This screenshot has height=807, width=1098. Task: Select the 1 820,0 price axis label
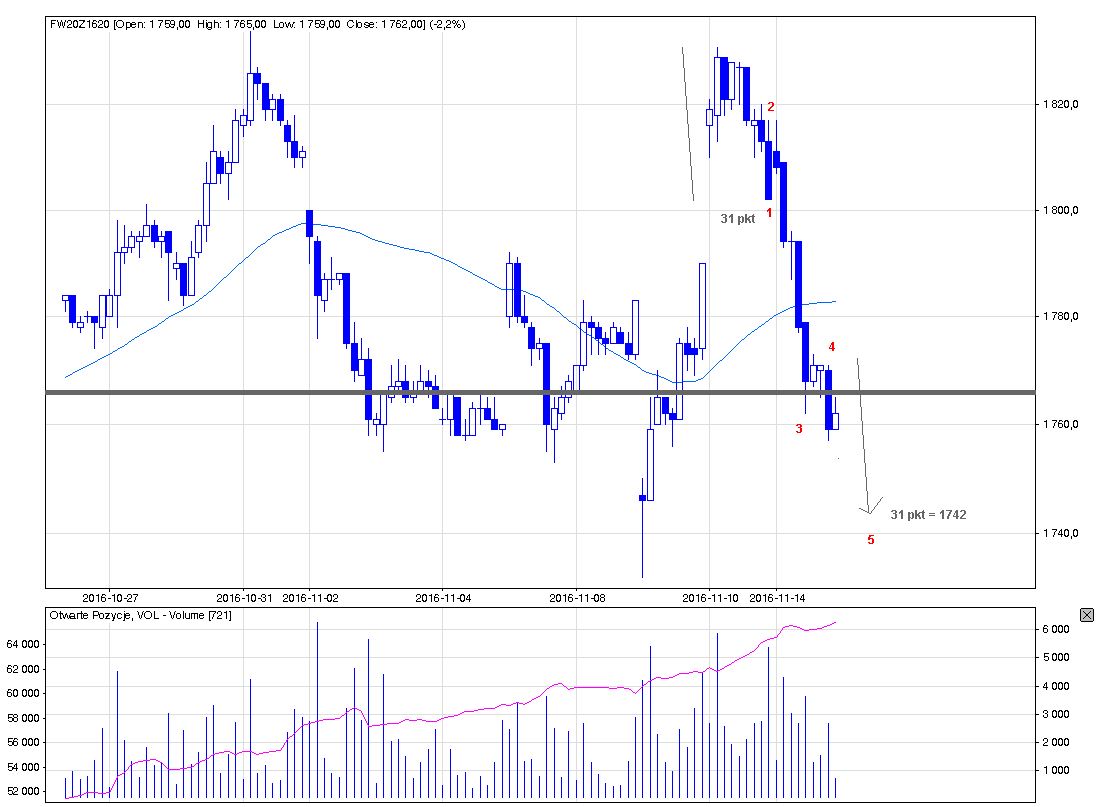pyautogui.click(x=1060, y=104)
